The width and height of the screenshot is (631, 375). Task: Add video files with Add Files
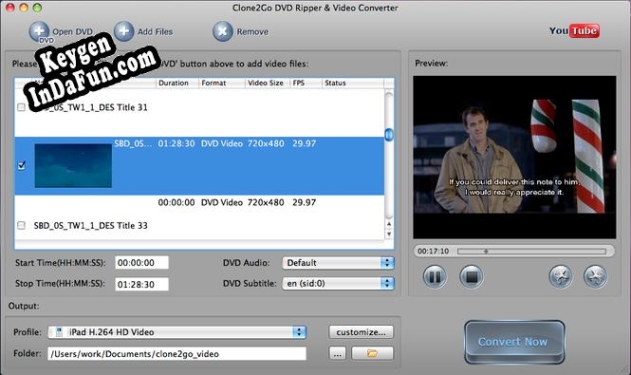tap(144, 31)
